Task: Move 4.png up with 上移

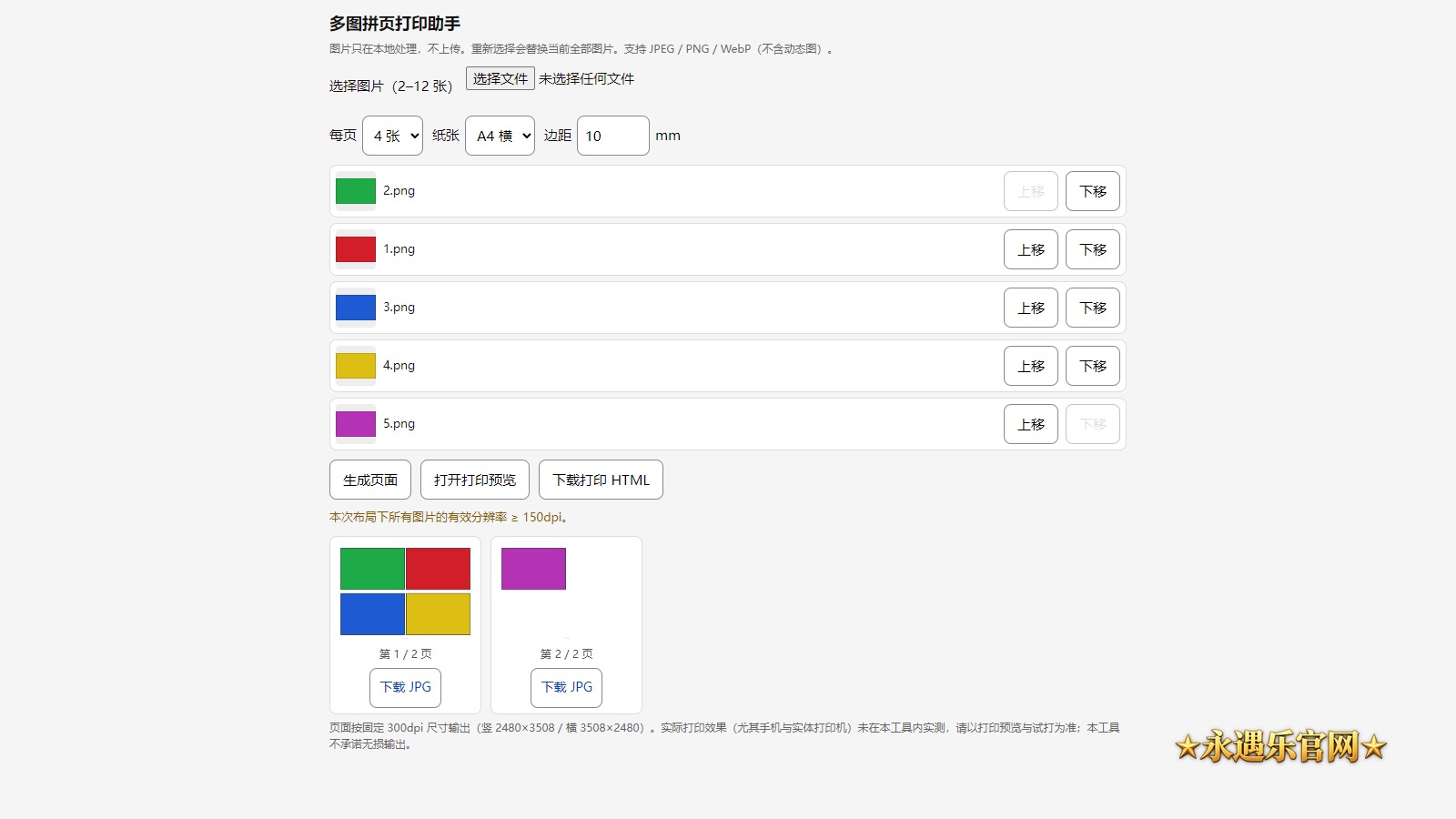Action: (1030, 366)
